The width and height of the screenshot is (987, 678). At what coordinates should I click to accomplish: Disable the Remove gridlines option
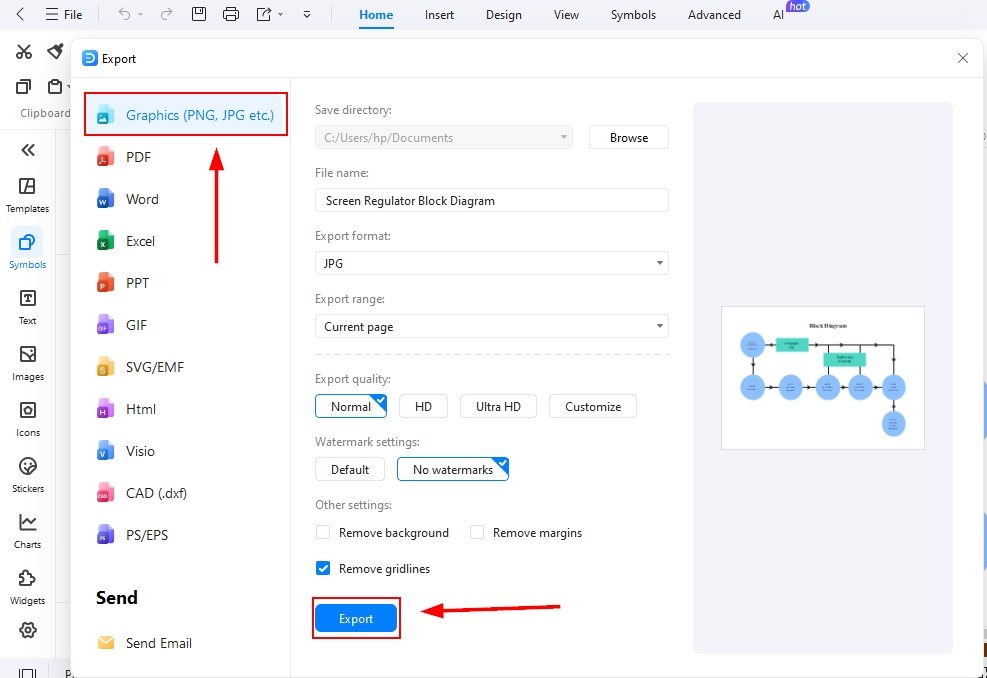coord(323,568)
